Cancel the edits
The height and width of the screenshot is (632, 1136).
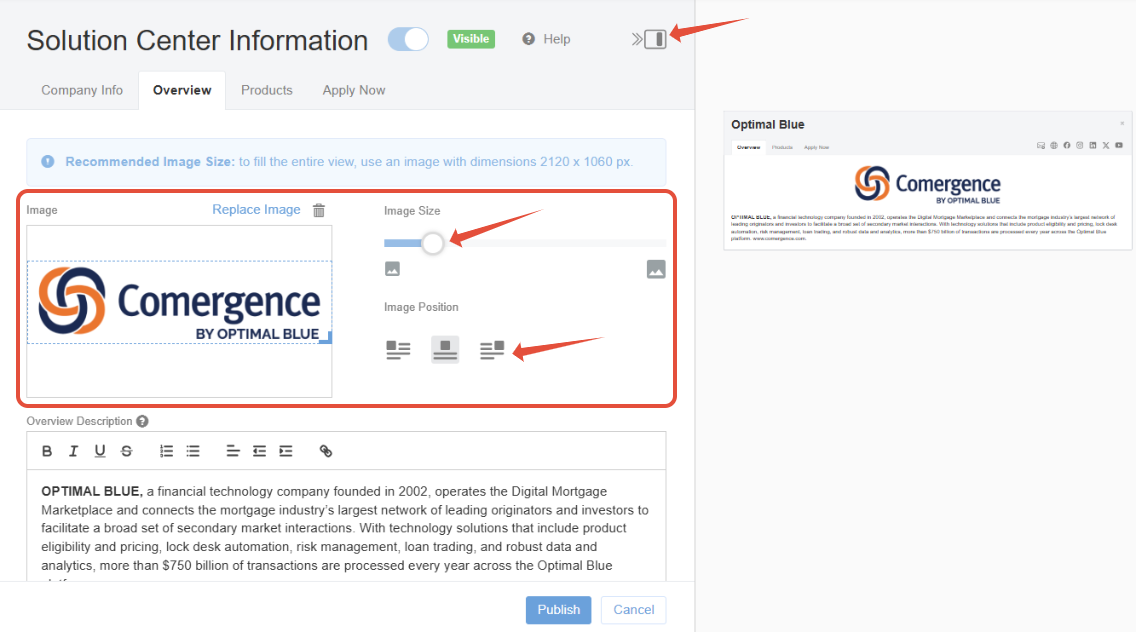(633, 610)
